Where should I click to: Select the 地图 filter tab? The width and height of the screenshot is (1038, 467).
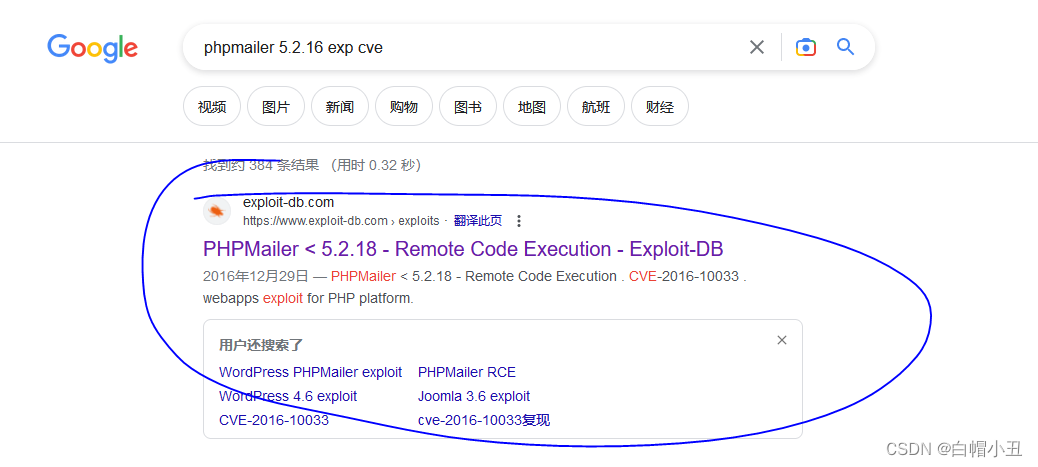[532, 107]
